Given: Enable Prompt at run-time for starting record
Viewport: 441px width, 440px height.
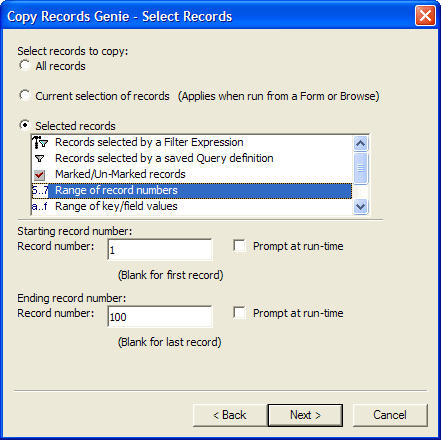Looking at the screenshot, I should [239, 246].
